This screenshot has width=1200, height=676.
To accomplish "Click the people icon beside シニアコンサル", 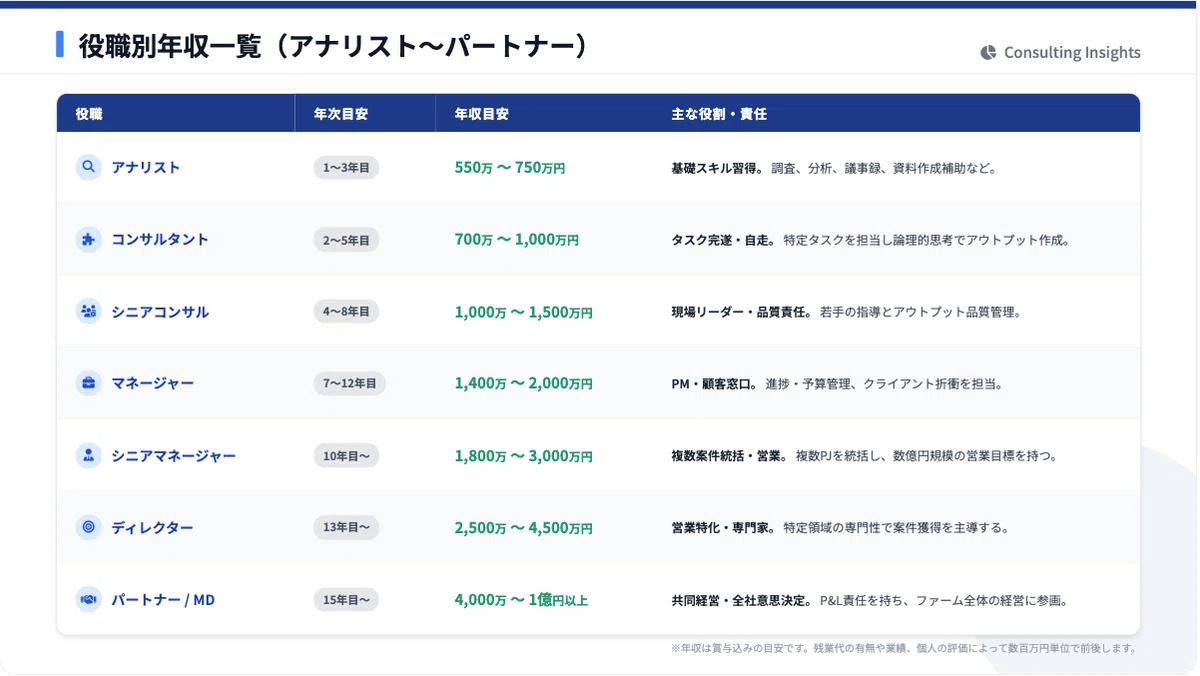I will [x=89, y=311].
